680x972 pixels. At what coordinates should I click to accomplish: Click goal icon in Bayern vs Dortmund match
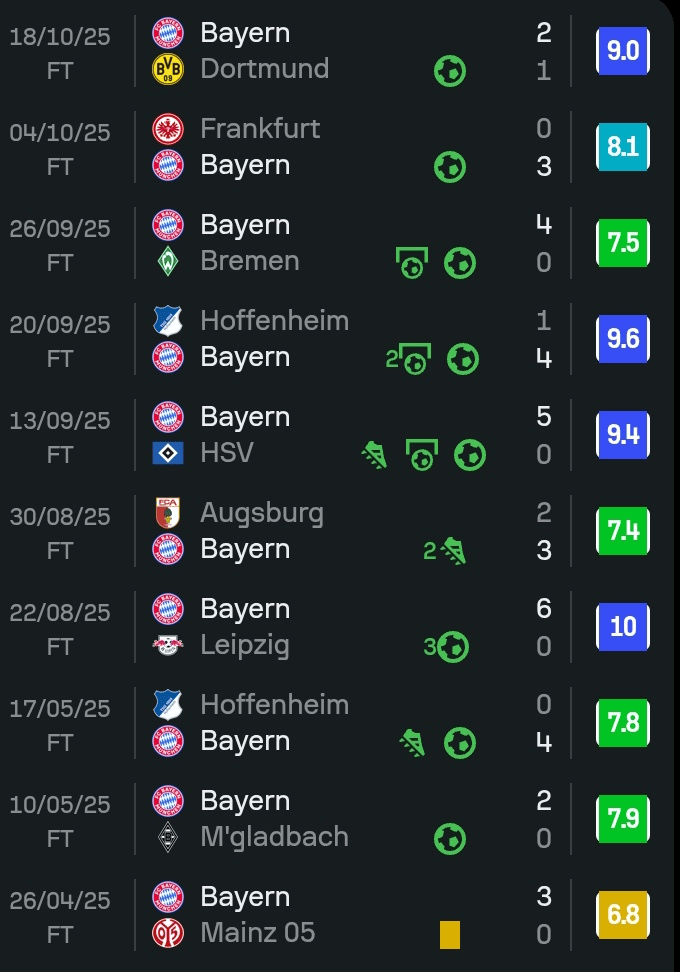pos(450,71)
